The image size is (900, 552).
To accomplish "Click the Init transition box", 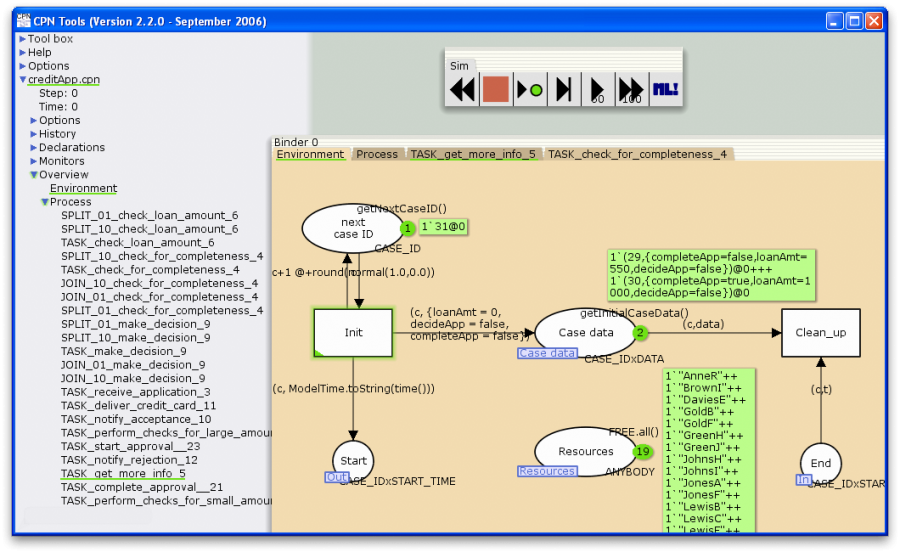I will [x=354, y=333].
